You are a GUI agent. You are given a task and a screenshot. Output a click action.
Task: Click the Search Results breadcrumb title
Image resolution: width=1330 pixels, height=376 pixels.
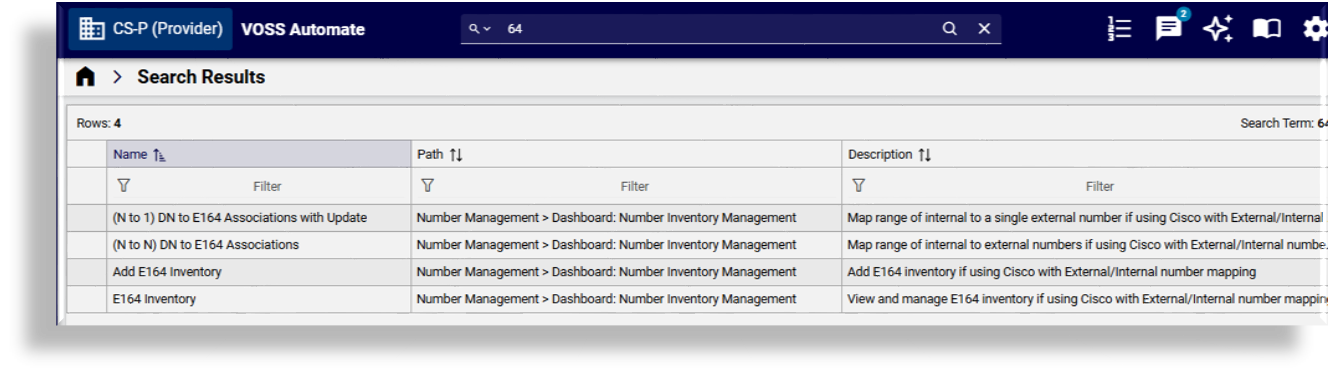click(x=201, y=77)
